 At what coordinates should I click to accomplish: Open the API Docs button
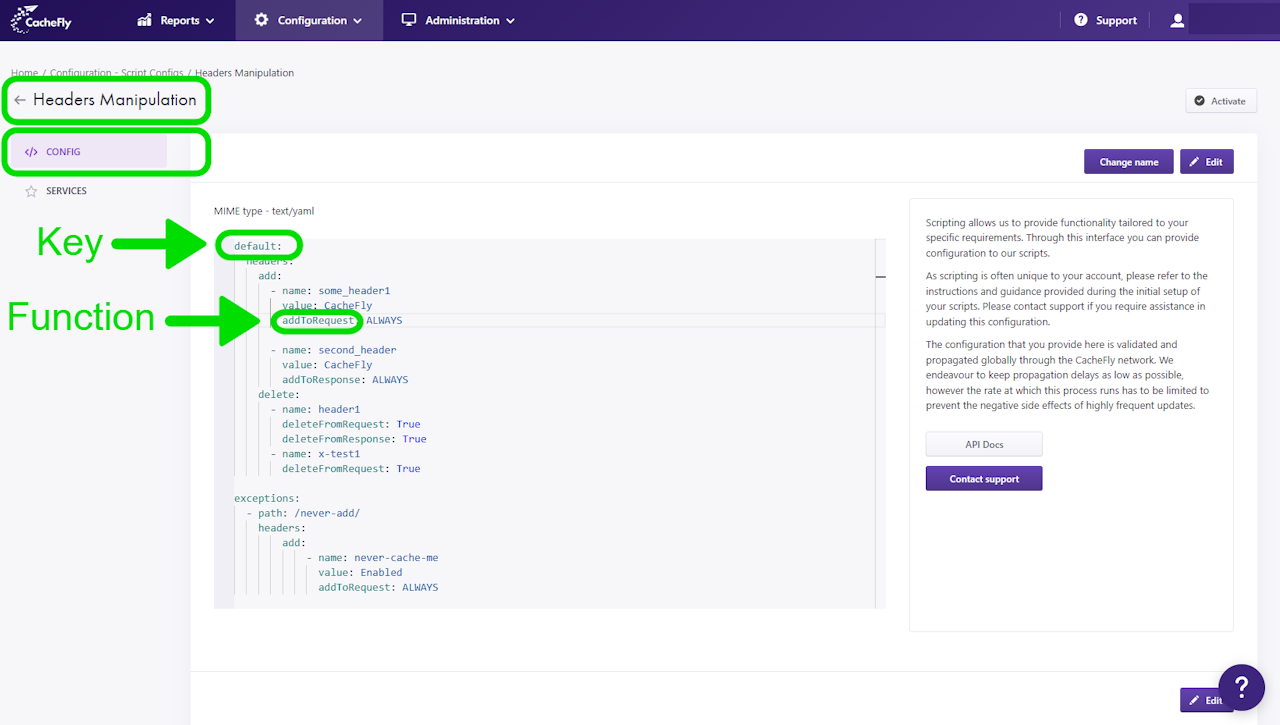[x=984, y=444]
